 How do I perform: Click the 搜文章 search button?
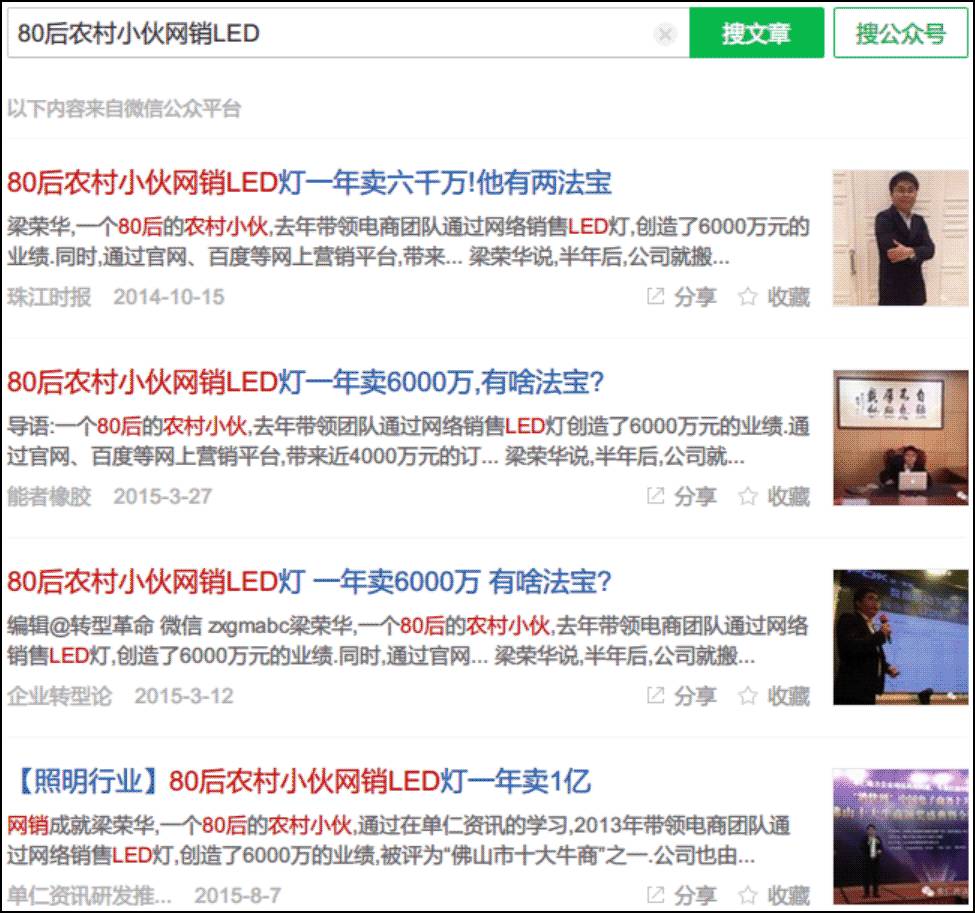pos(757,32)
